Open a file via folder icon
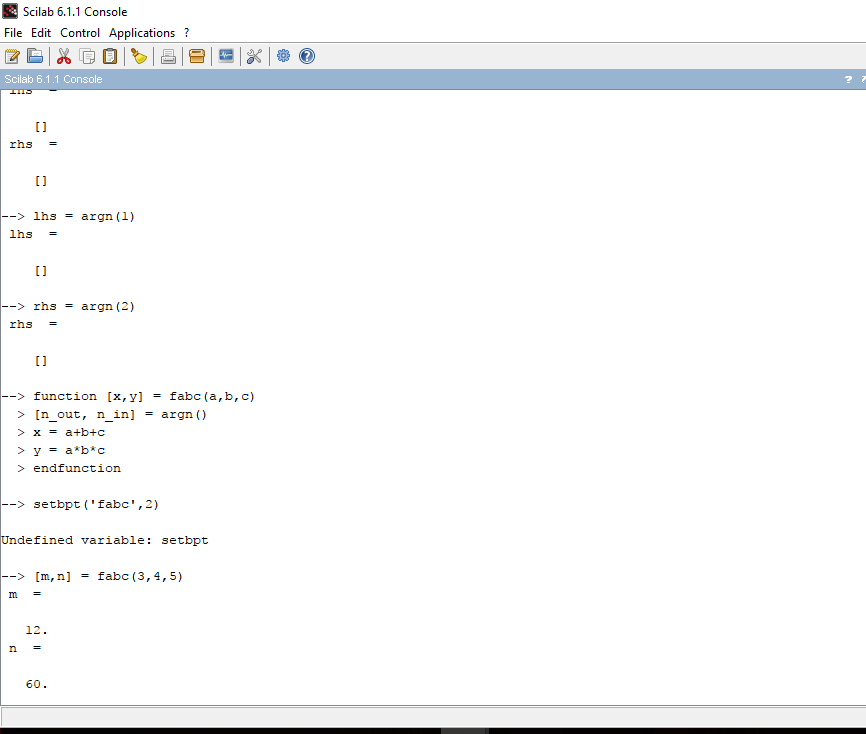The width and height of the screenshot is (866, 734). point(35,56)
